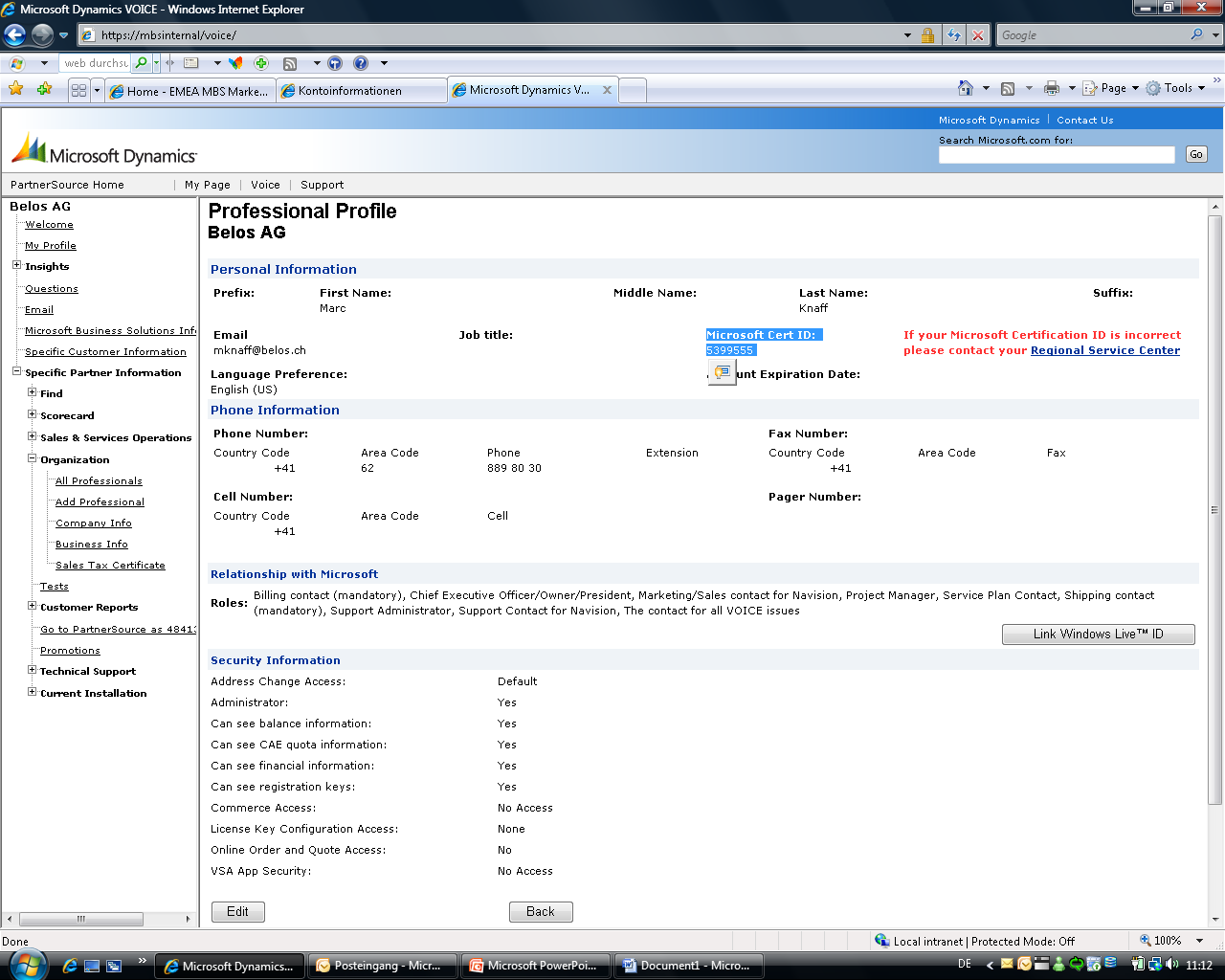Expand the Current Installation node
The width and height of the screenshot is (1225, 980).
32,692
